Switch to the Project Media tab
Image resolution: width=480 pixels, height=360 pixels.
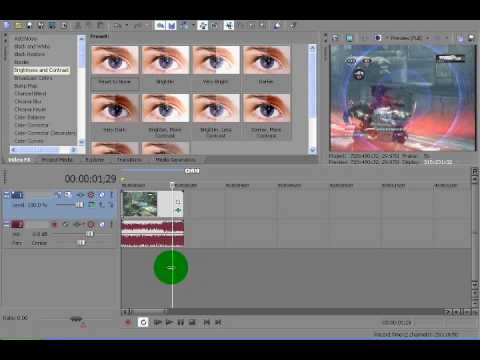57,160
